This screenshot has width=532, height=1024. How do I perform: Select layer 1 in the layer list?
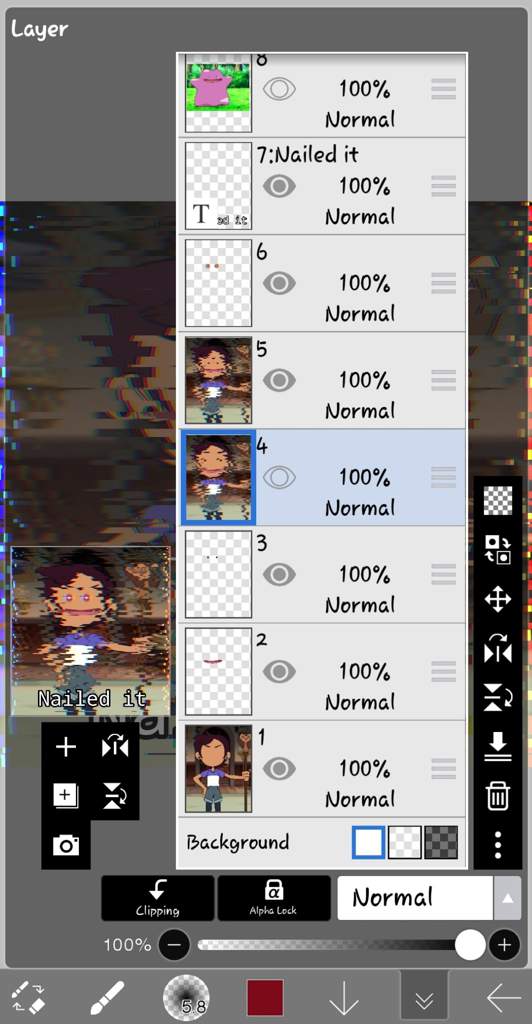click(322, 769)
